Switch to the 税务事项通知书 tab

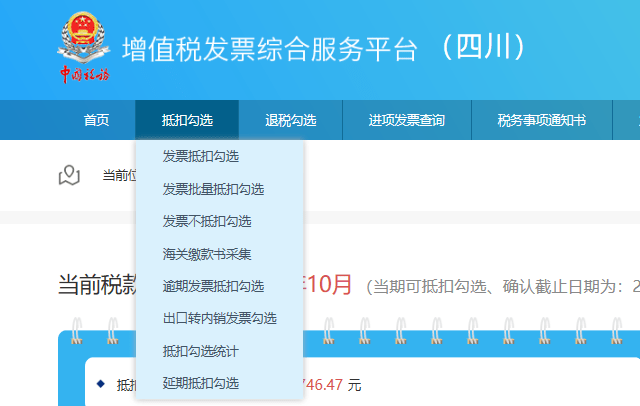pyautogui.click(x=541, y=120)
